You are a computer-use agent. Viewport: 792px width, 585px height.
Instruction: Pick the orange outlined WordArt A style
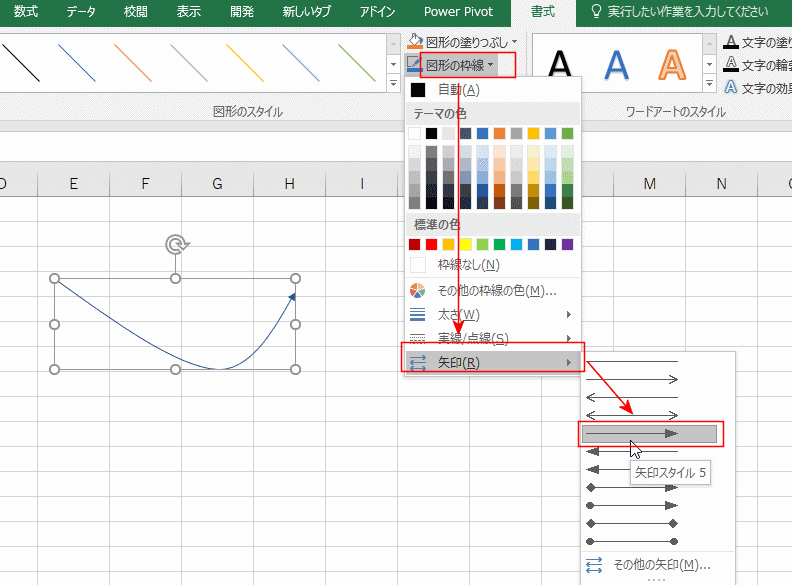pos(671,65)
